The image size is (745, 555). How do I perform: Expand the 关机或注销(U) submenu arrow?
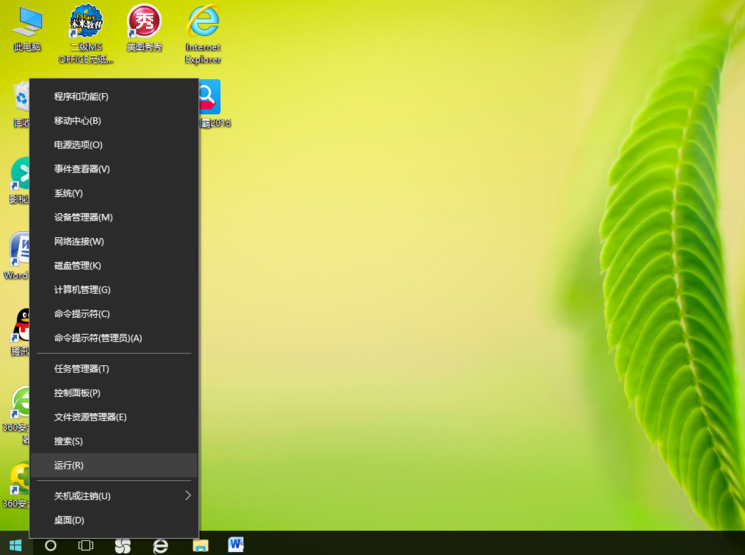[x=187, y=496]
